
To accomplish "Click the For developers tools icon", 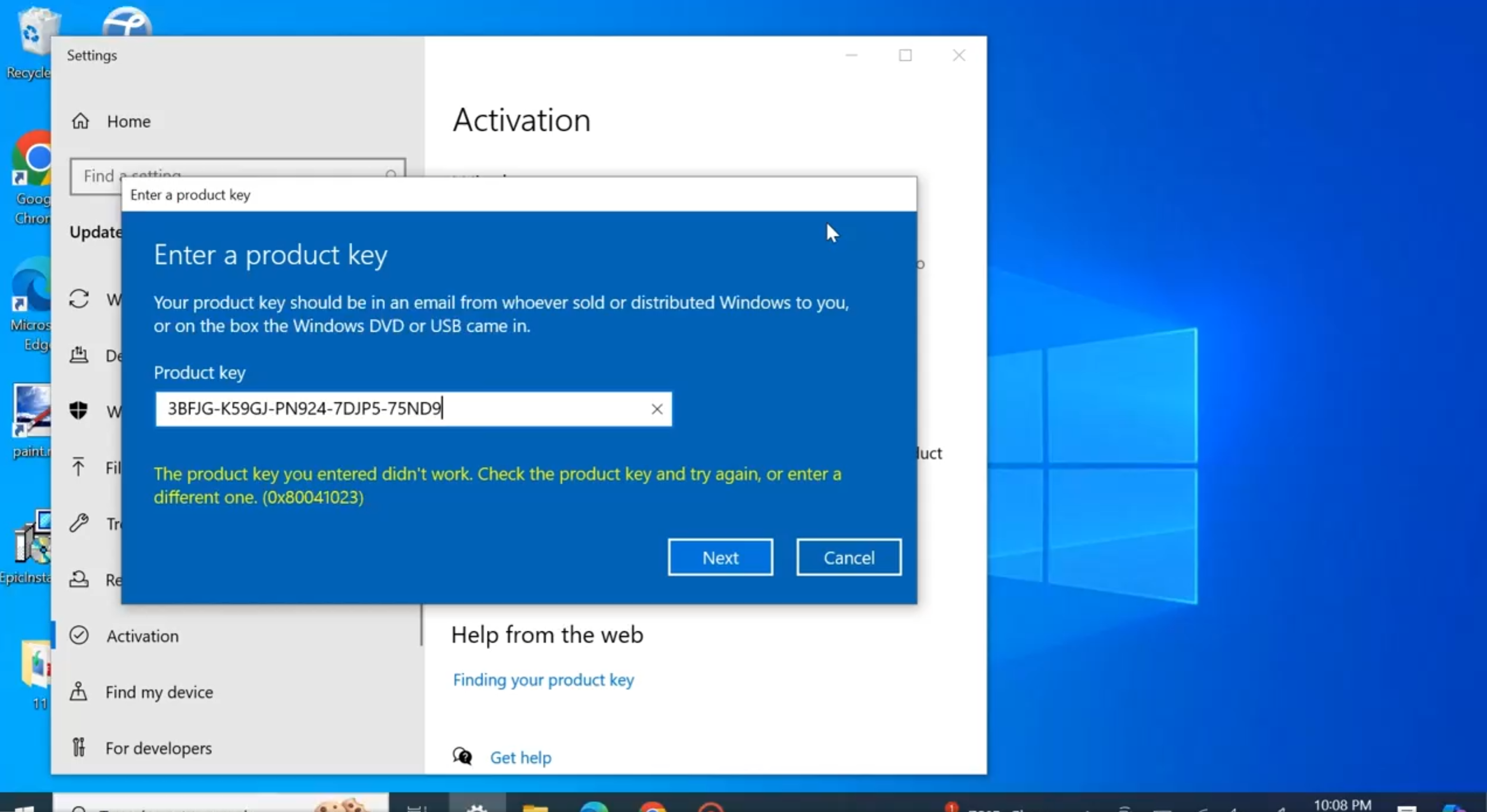I will pos(78,747).
